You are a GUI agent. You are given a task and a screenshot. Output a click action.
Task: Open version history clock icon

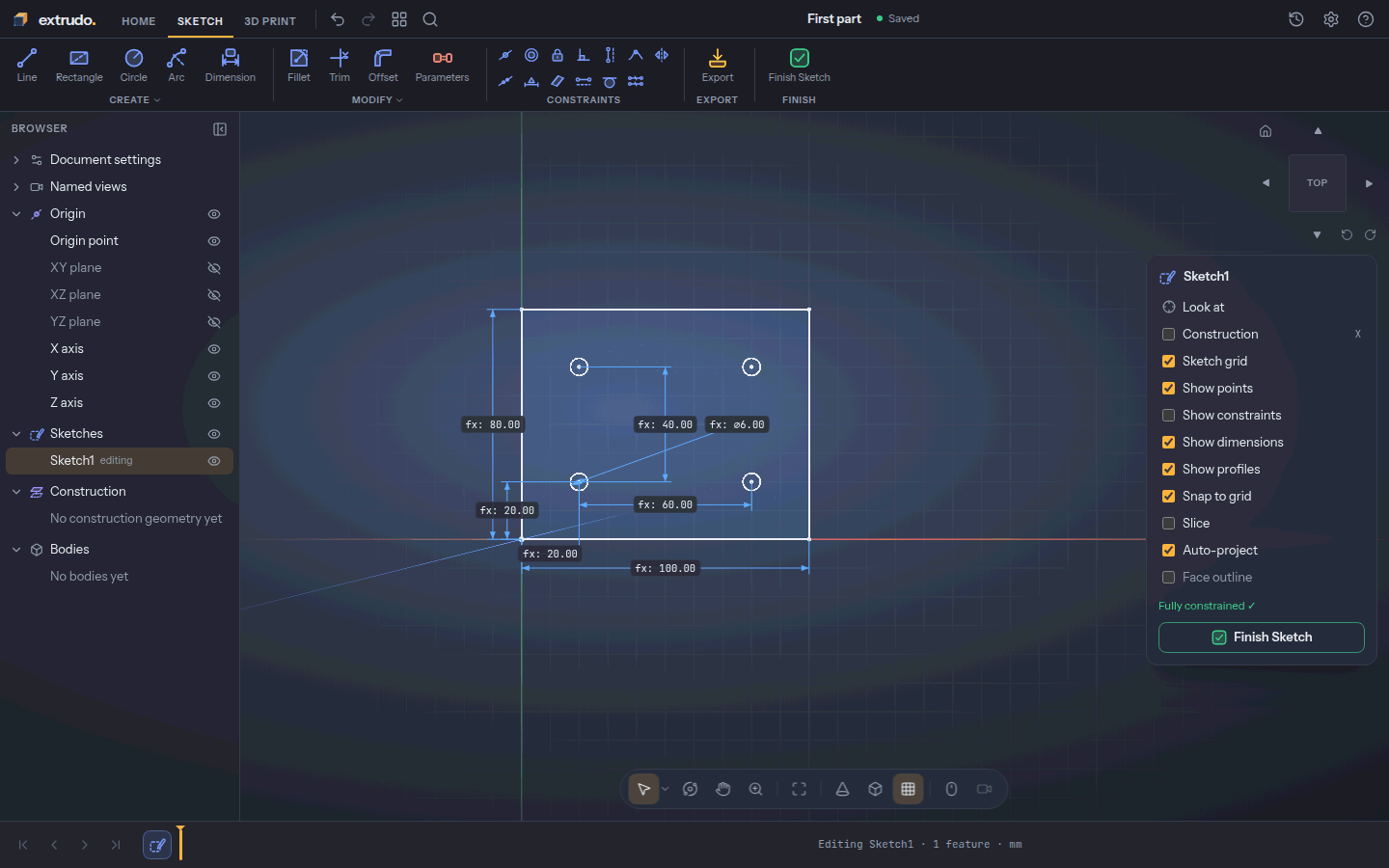click(x=1296, y=19)
